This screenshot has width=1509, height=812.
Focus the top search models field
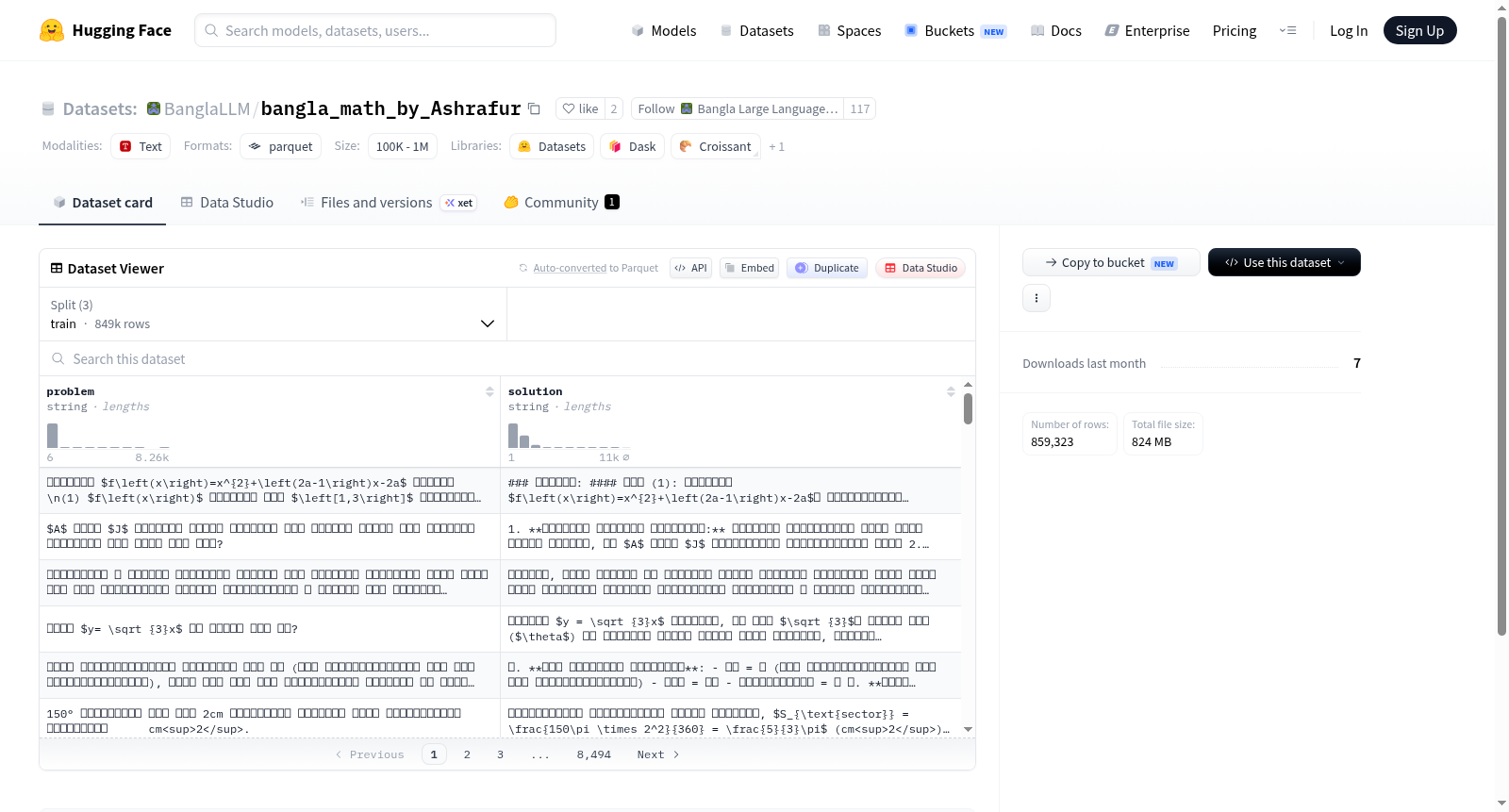click(375, 30)
